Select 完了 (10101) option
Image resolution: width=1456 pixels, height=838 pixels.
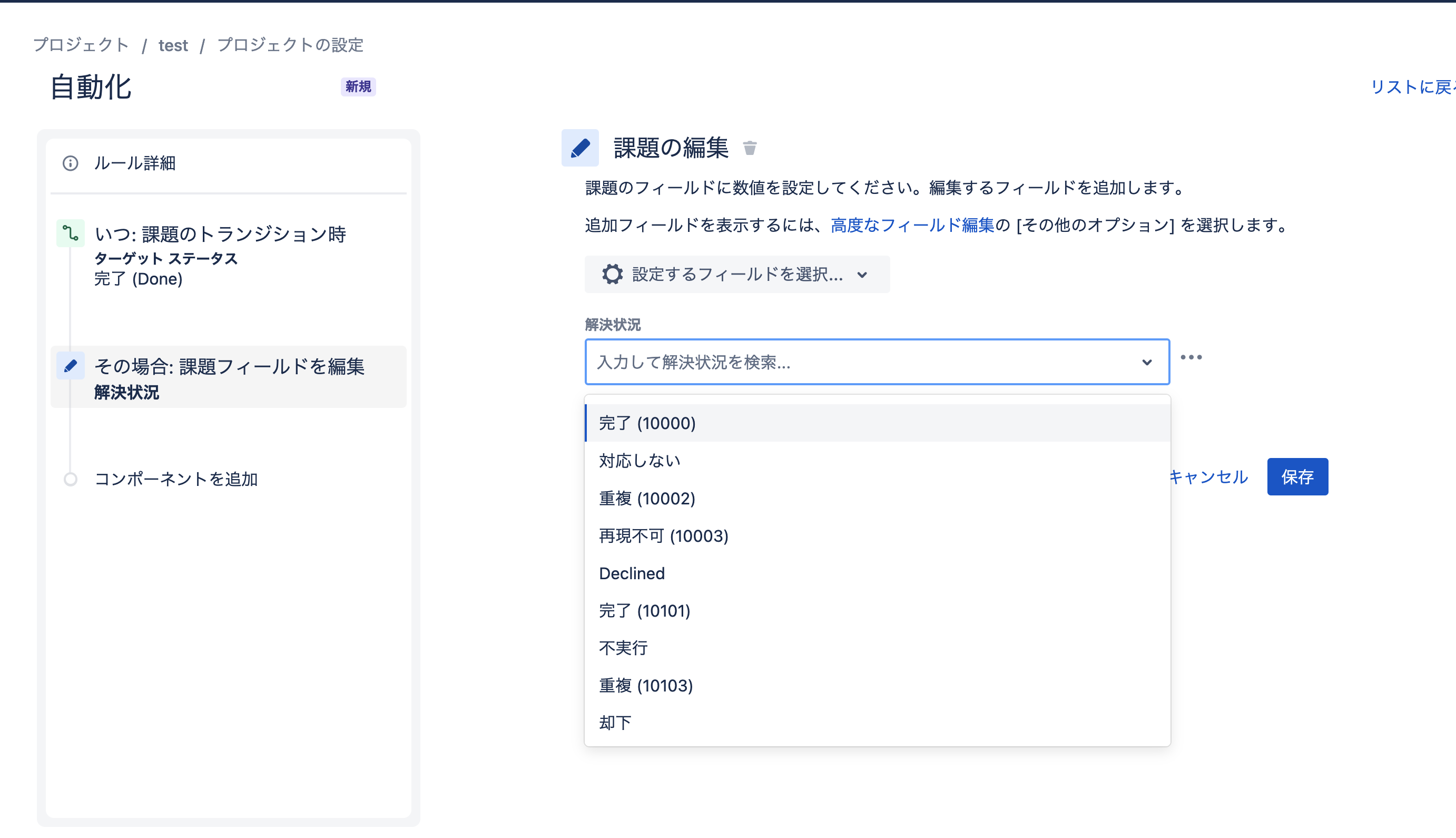877,611
